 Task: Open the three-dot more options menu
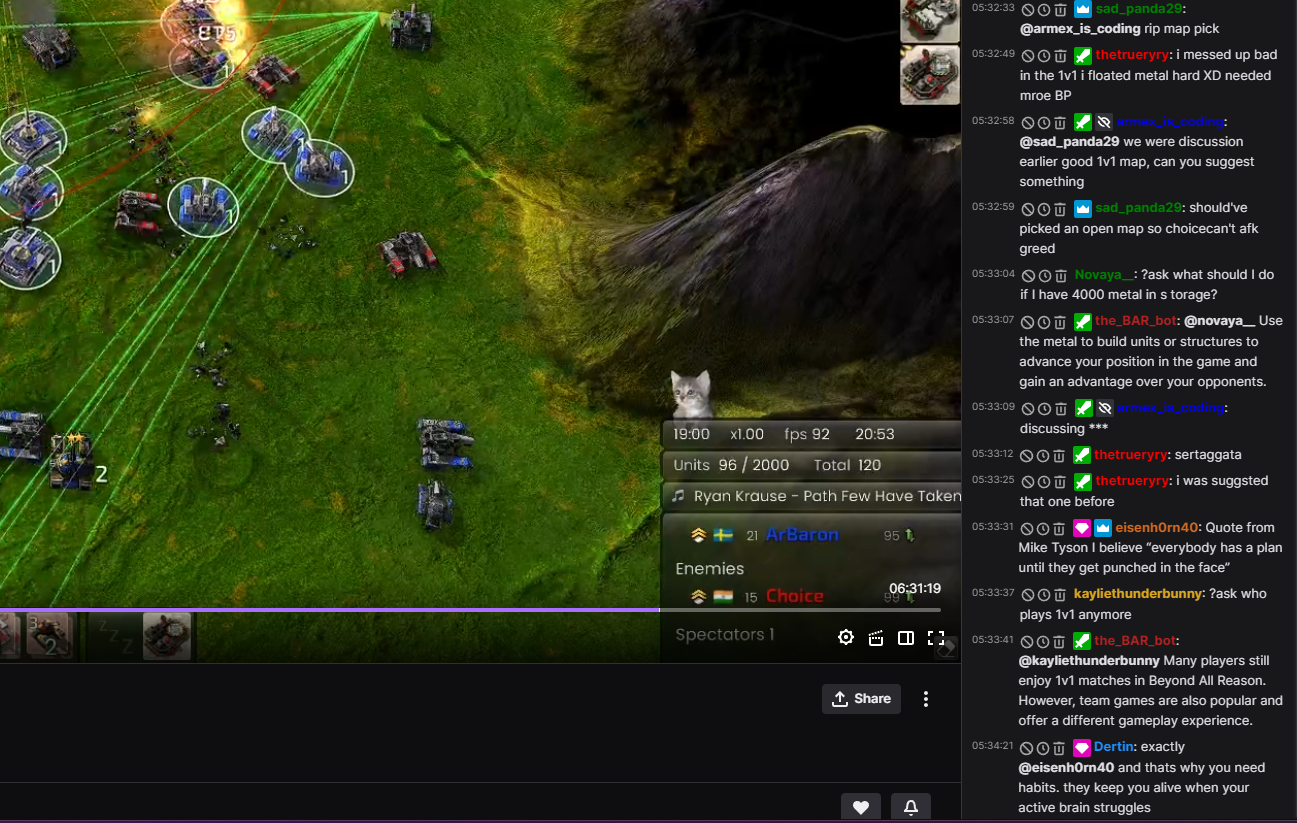pos(926,699)
